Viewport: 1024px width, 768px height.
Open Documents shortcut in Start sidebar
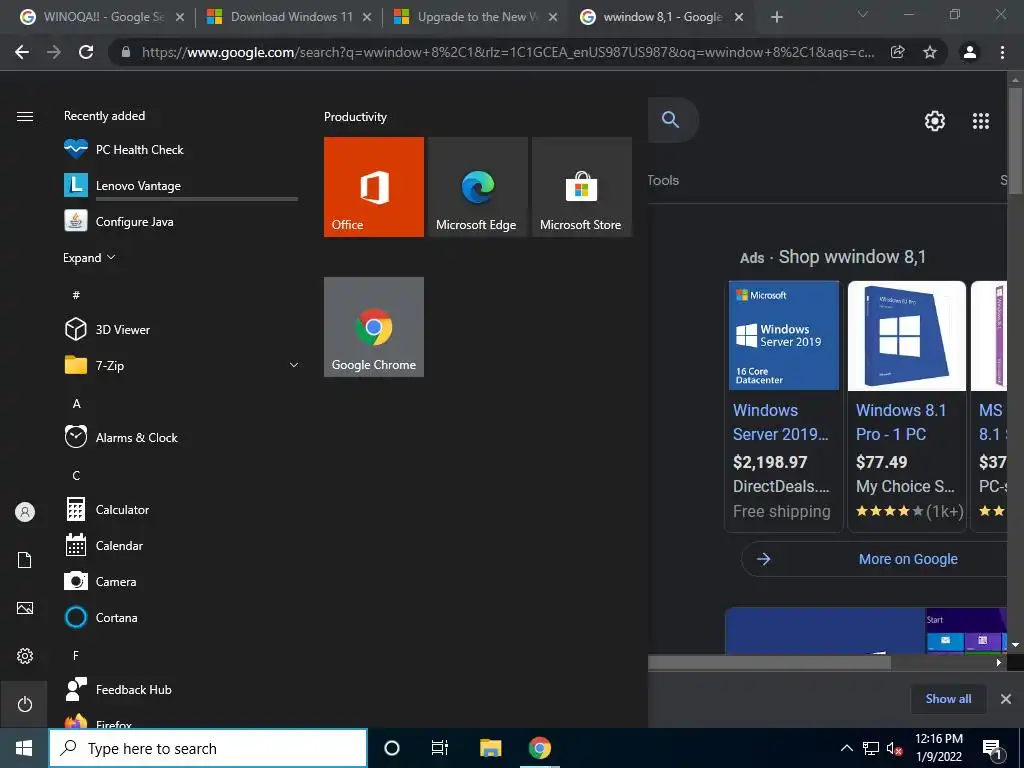click(25, 560)
